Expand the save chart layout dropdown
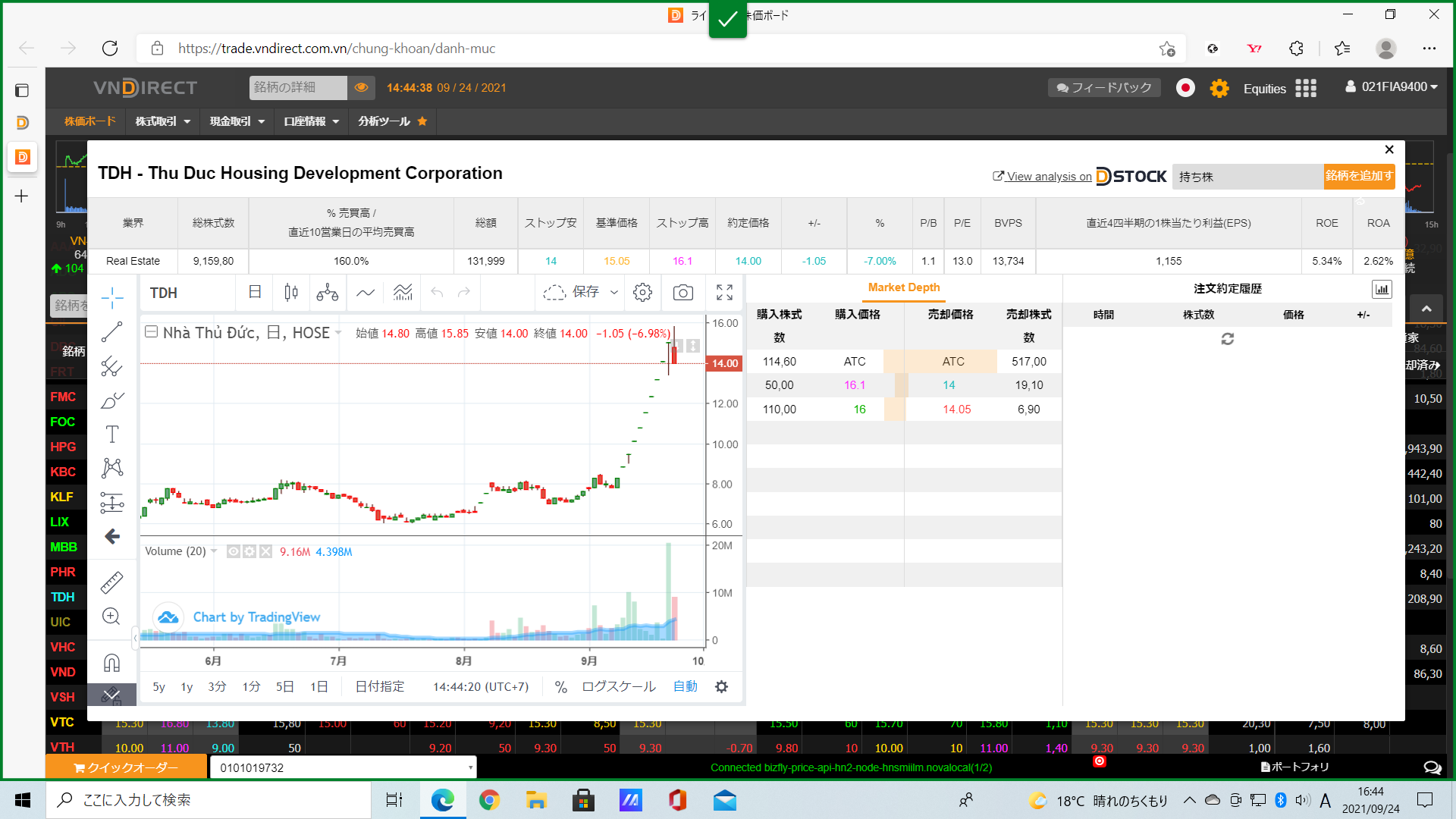This screenshot has width=1456, height=819. (614, 293)
